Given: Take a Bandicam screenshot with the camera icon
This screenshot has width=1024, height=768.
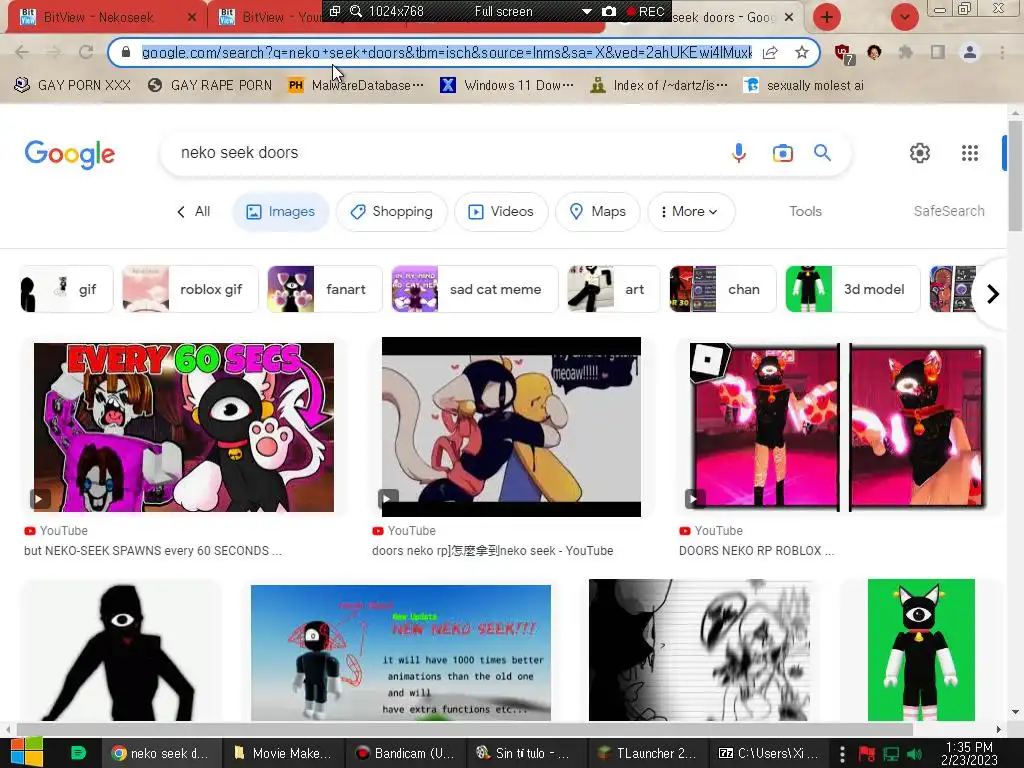Looking at the screenshot, I should [608, 11].
